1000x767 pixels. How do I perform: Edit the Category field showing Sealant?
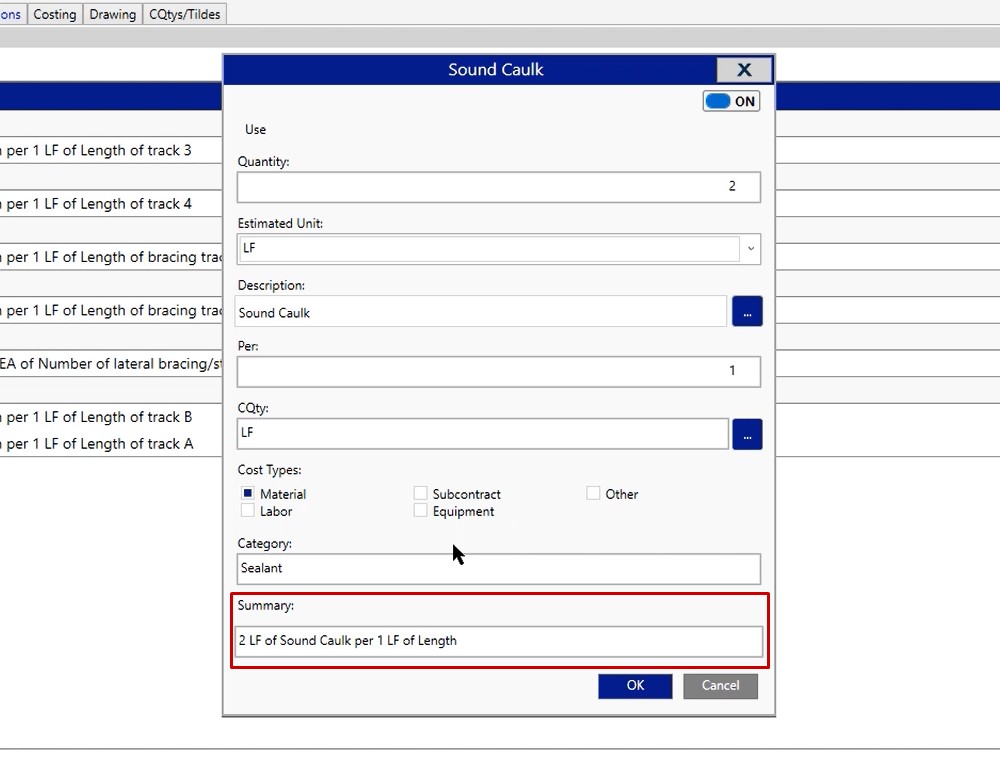[498, 568]
